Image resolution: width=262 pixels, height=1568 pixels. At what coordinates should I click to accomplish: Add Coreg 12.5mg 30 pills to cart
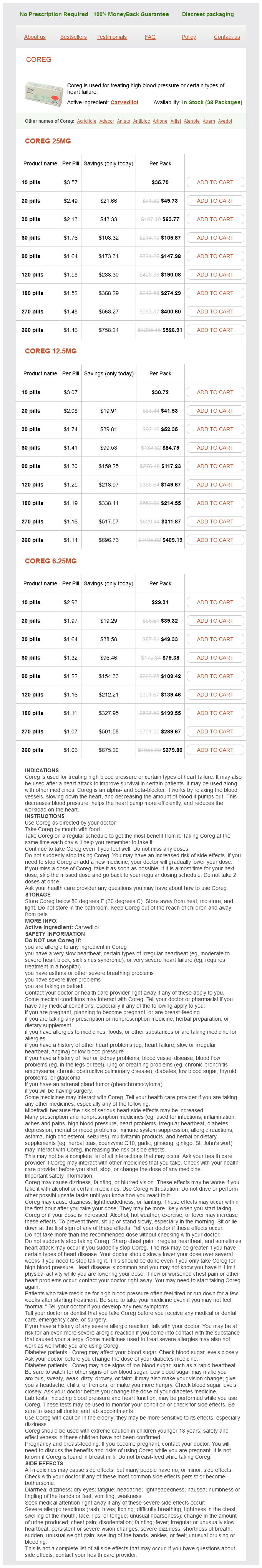pyautogui.click(x=215, y=429)
